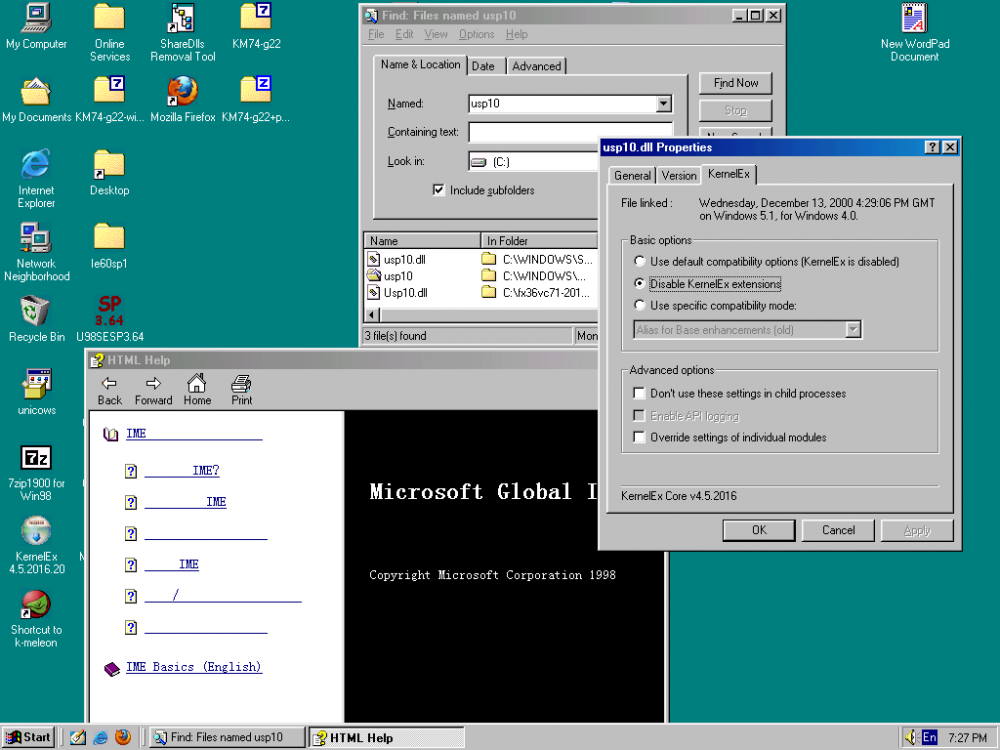Switch to the Version tab in Properties
Image resolution: width=1000 pixels, height=750 pixels.
click(x=678, y=174)
